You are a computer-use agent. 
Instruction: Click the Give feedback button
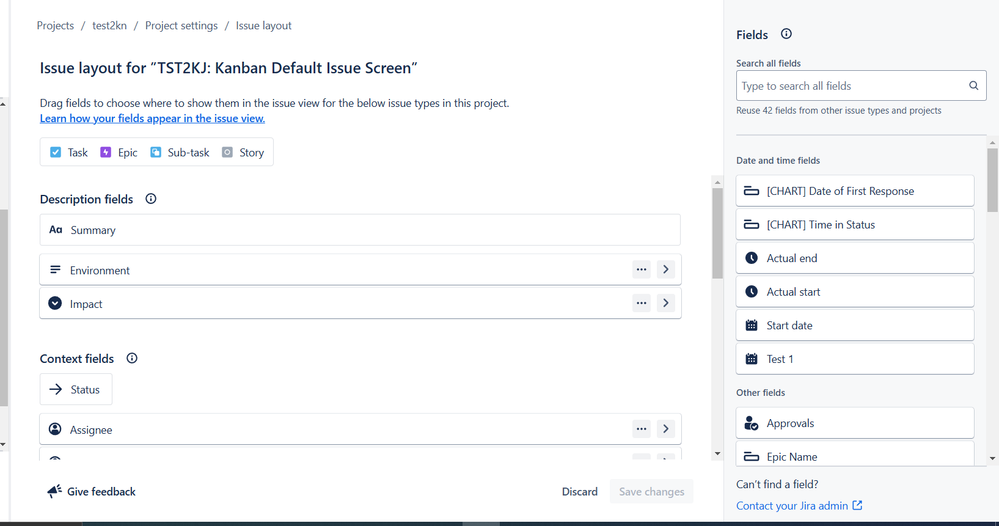[91, 492]
